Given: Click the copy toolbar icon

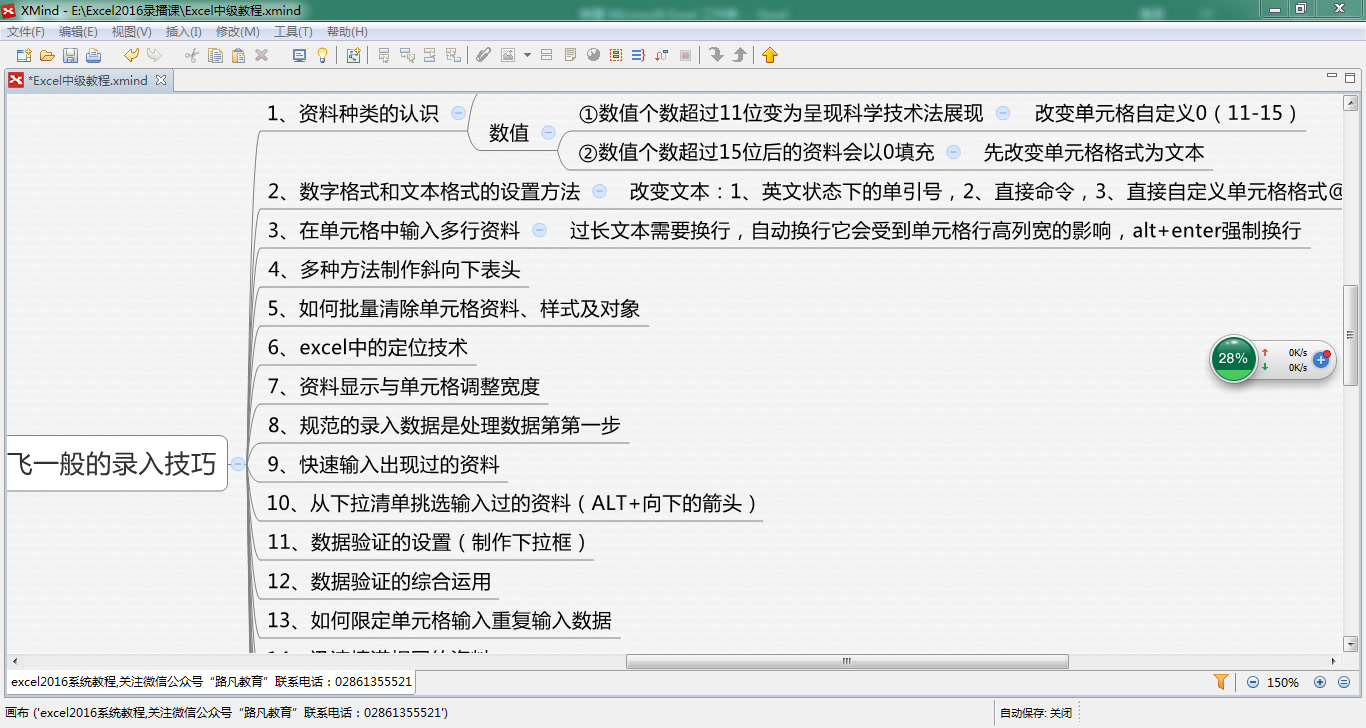Looking at the screenshot, I should [215, 55].
